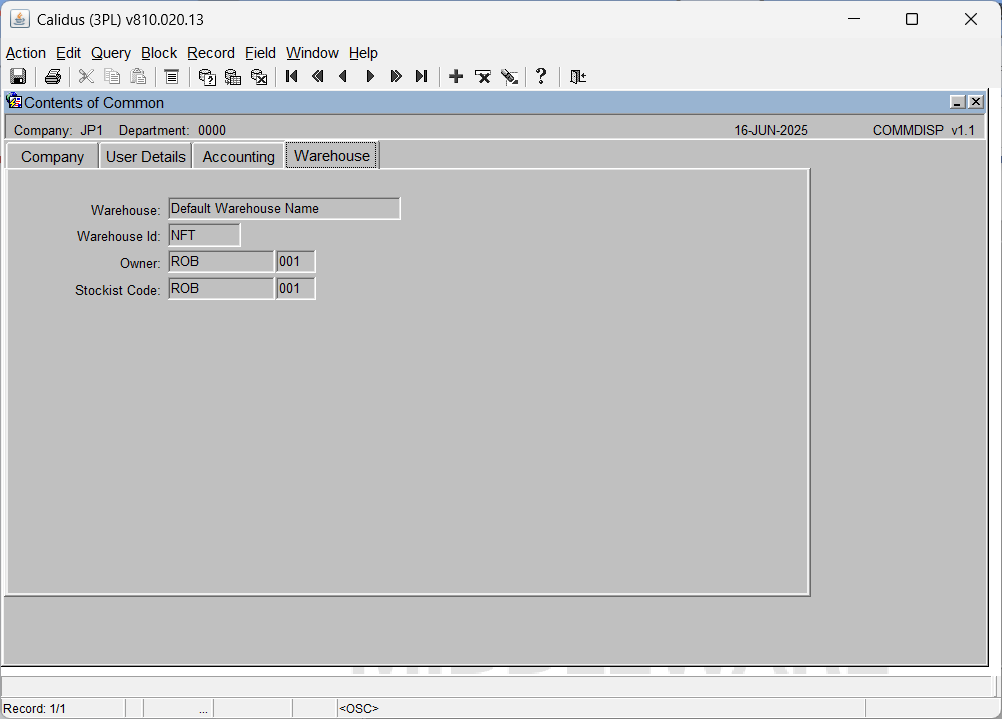Switch to the User Details tab
Viewport: 1002px width, 719px height.
146,157
